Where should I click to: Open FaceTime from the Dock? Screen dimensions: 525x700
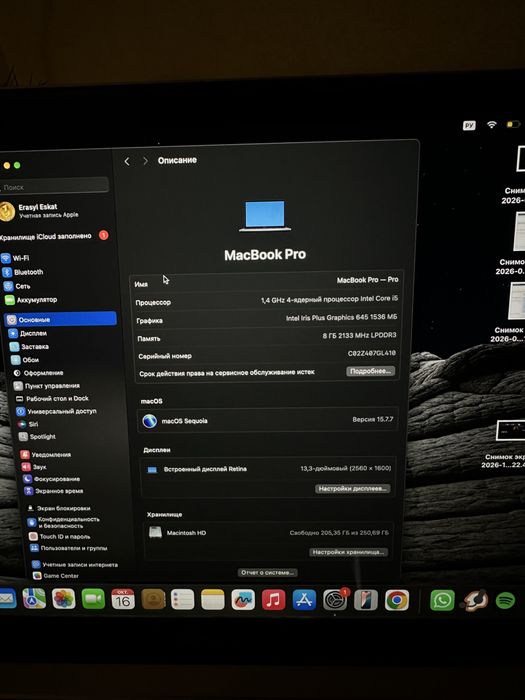click(93, 599)
